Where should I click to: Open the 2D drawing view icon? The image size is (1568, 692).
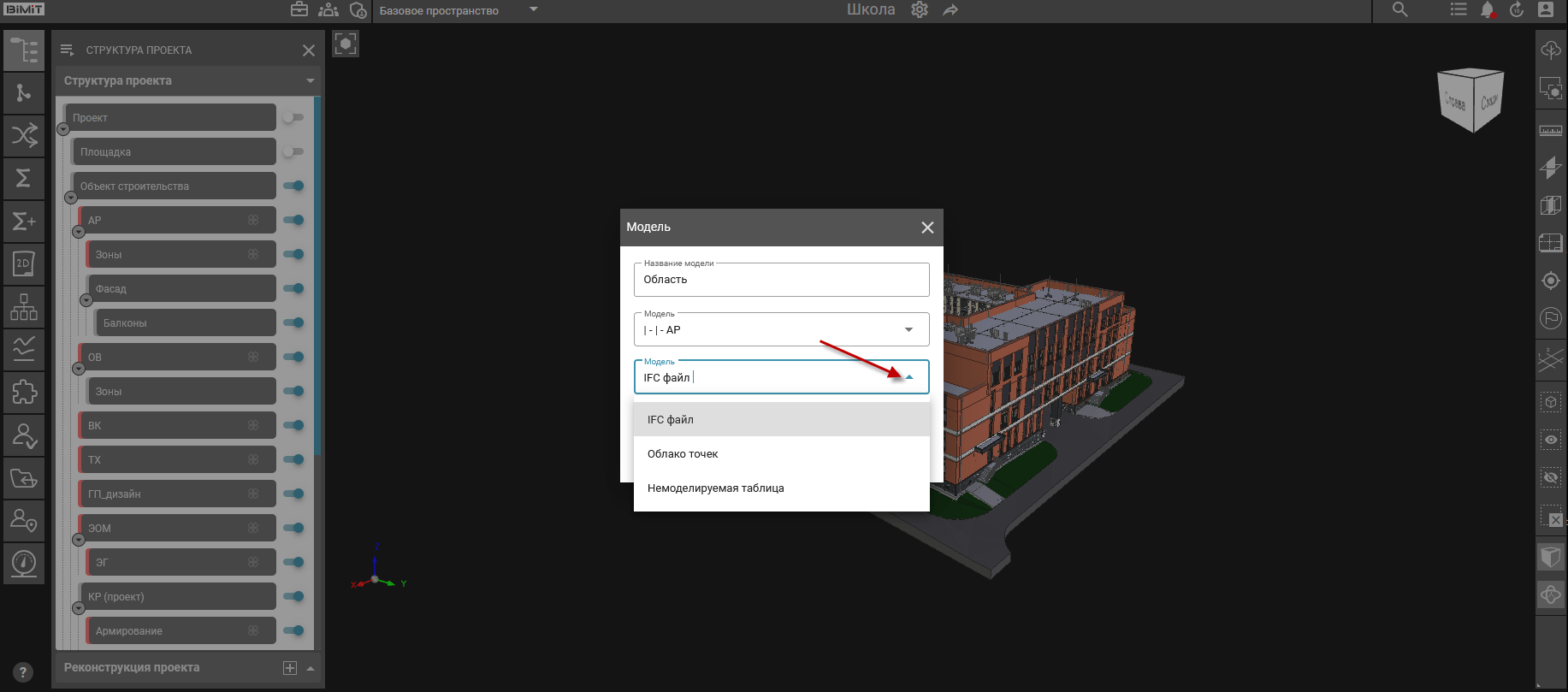tap(24, 263)
